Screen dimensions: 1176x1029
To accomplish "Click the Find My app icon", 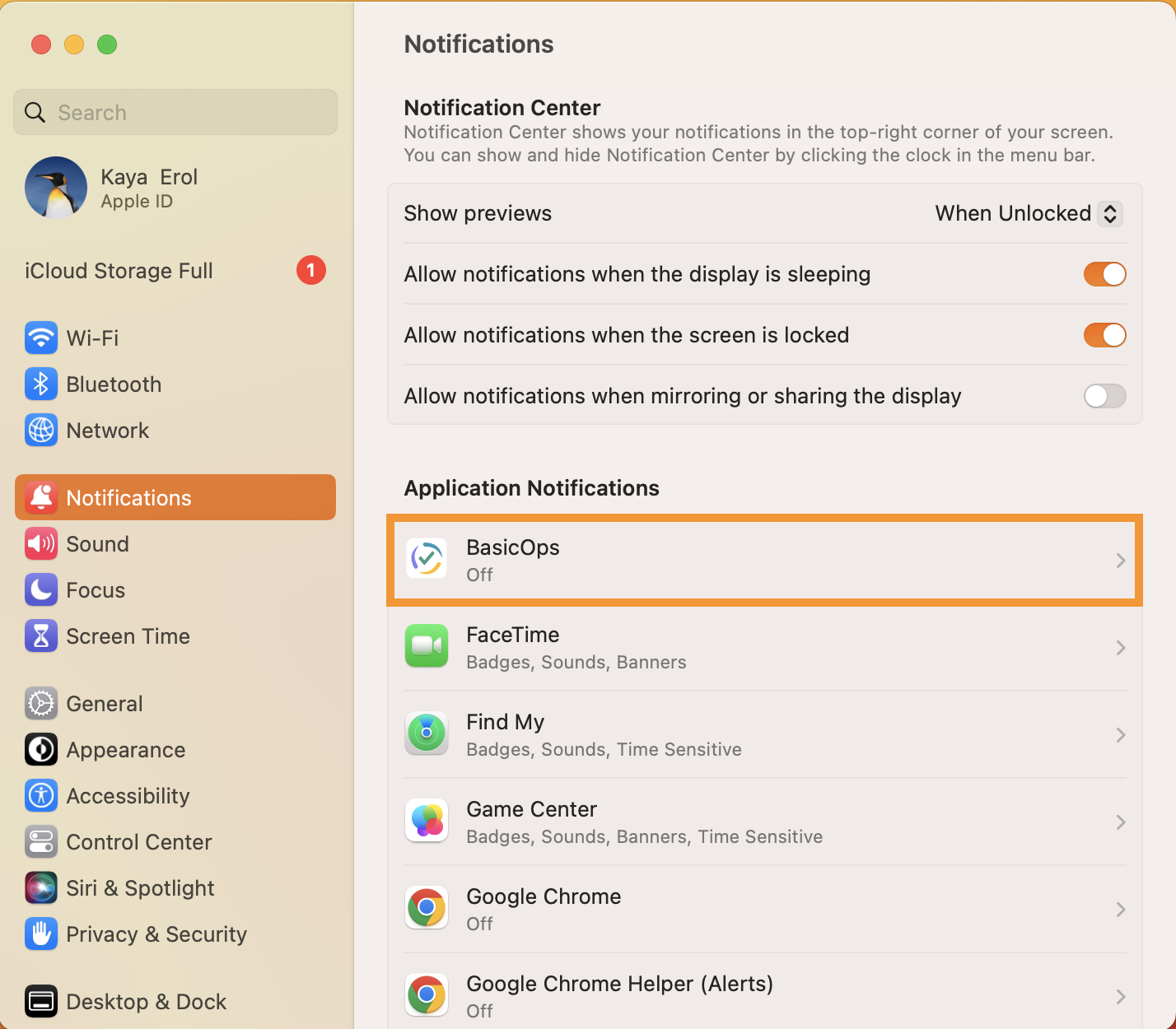I will (427, 734).
